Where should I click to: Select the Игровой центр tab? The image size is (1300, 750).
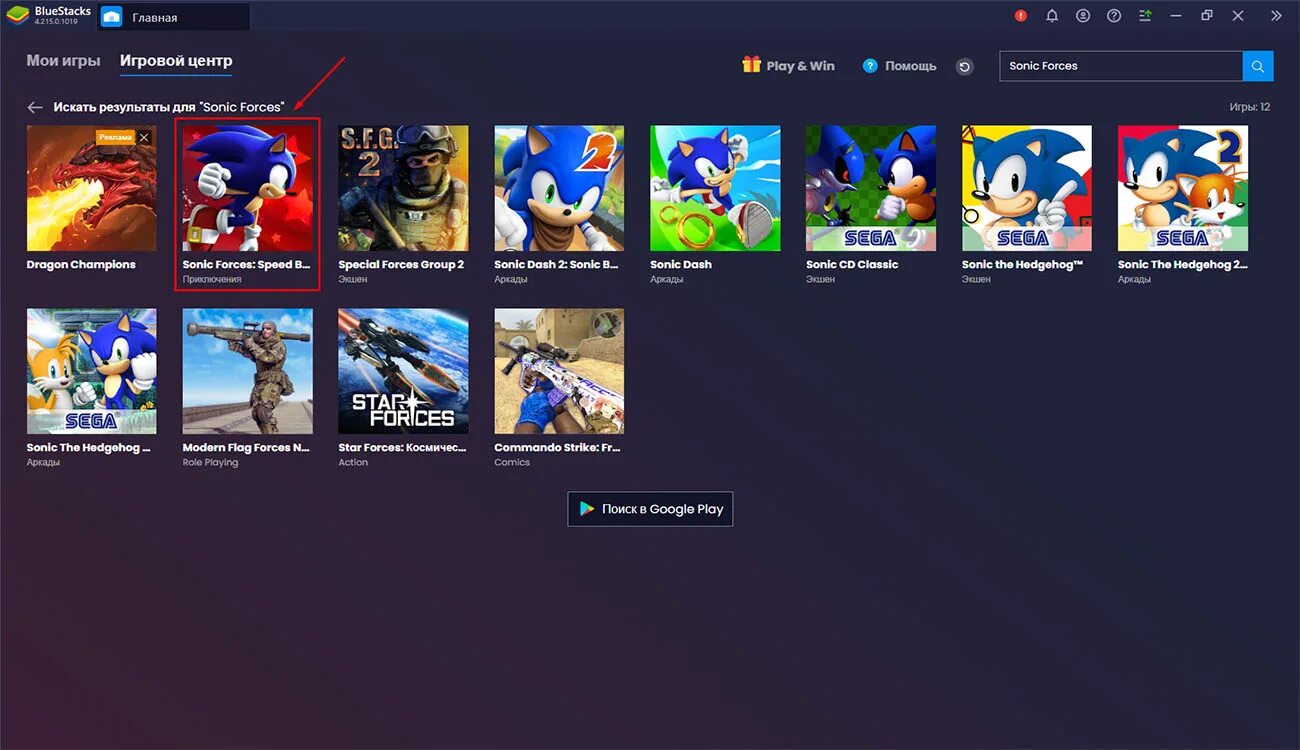click(176, 61)
